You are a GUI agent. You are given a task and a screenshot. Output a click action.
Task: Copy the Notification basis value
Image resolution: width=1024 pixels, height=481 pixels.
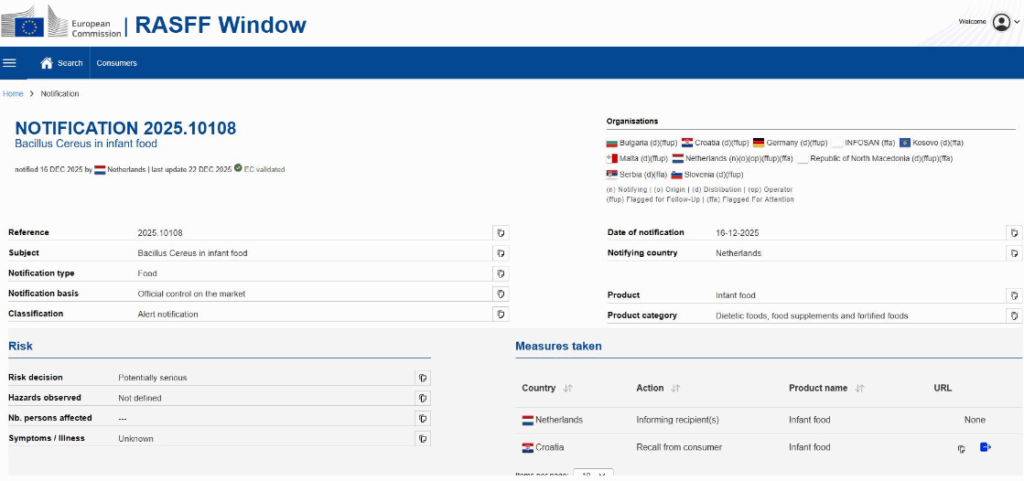click(x=500, y=294)
